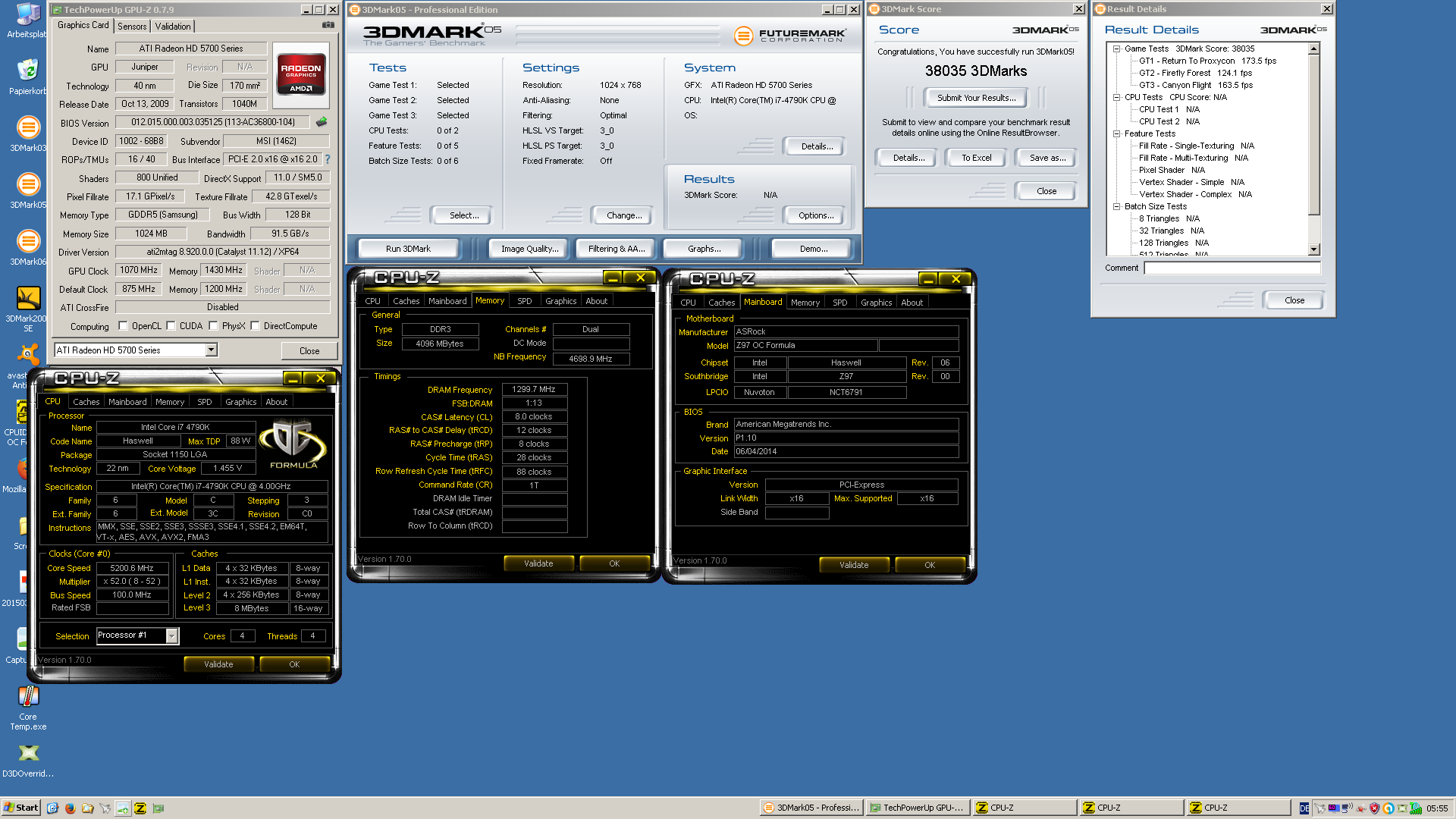Select the 3DMark05 desktop shortcut
Viewport: 1456px width, 819px height.
point(27,191)
